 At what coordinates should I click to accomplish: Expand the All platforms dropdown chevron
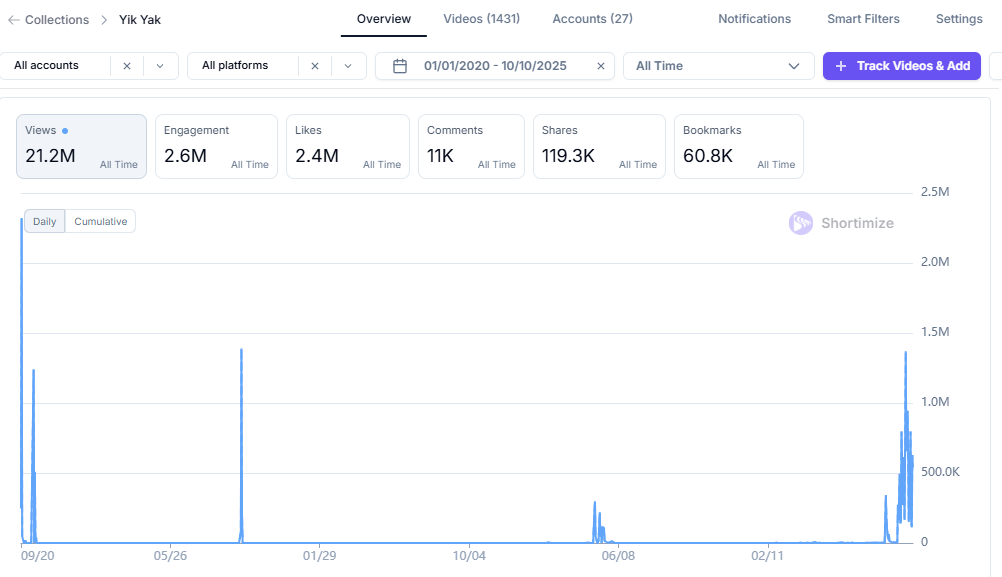[348, 66]
